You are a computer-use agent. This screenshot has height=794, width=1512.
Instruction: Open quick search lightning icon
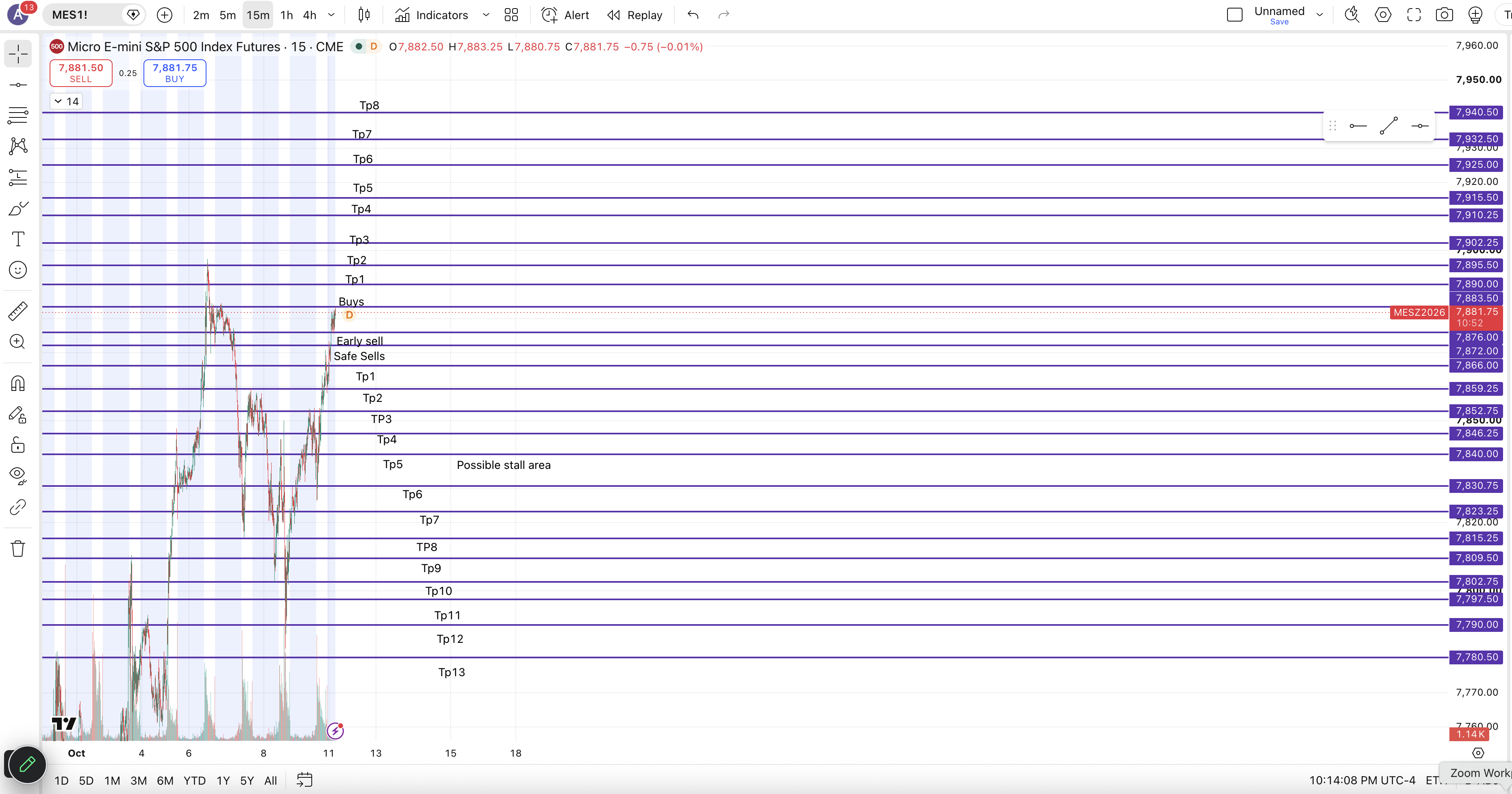coord(1352,15)
